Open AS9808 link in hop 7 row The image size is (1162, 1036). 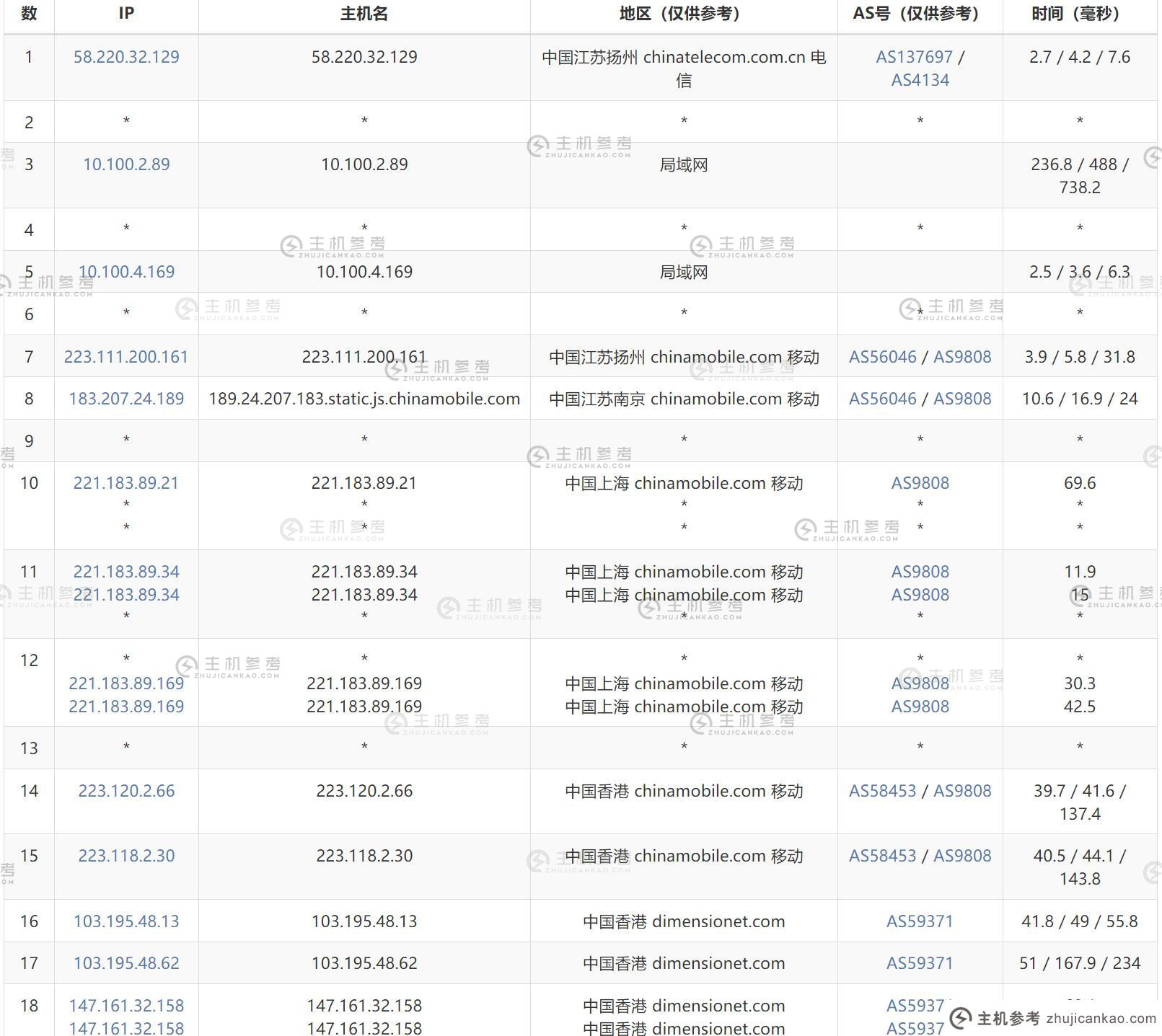(962, 357)
